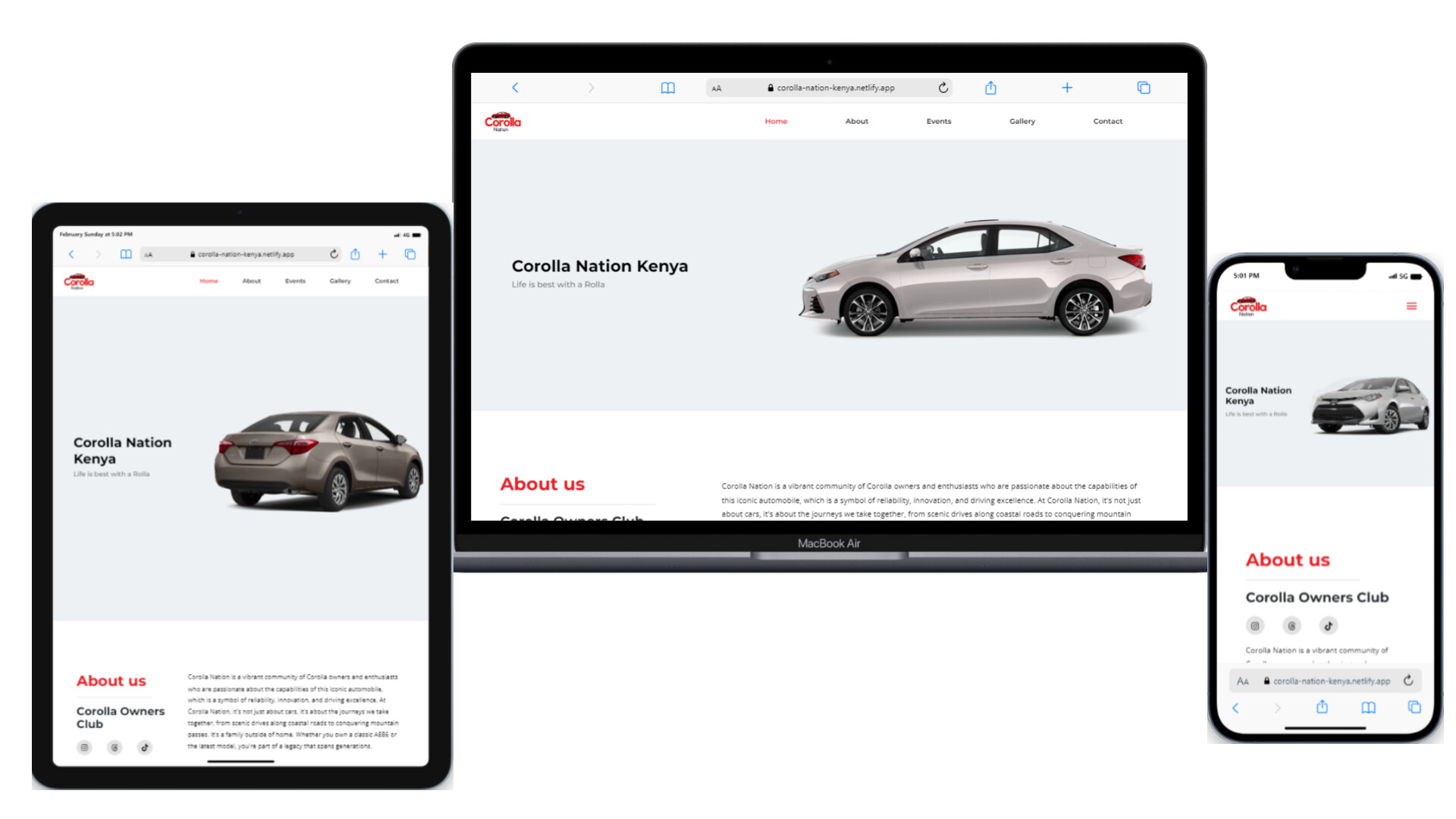Viewport: 1456px width, 819px height.
Task: Click Corolla Owners Club text on iPad
Action: [x=121, y=717]
